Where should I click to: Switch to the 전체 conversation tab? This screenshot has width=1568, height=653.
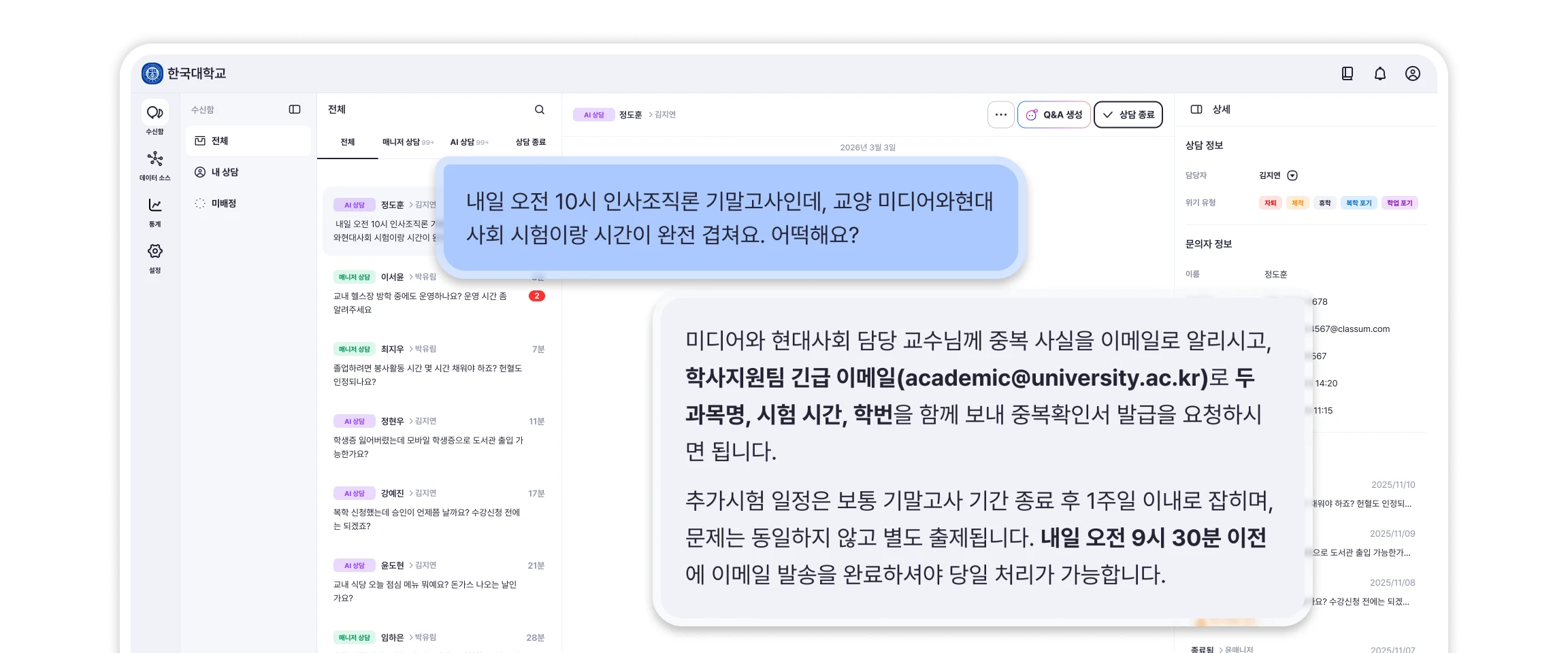click(348, 142)
